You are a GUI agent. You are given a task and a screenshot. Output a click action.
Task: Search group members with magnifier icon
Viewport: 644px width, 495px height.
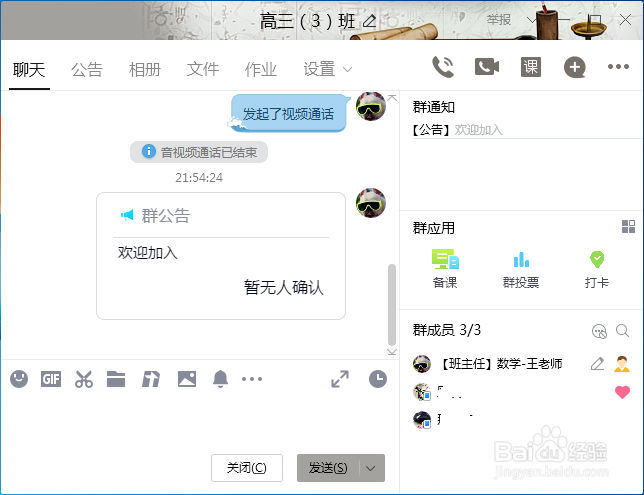pyautogui.click(x=622, y=330)
